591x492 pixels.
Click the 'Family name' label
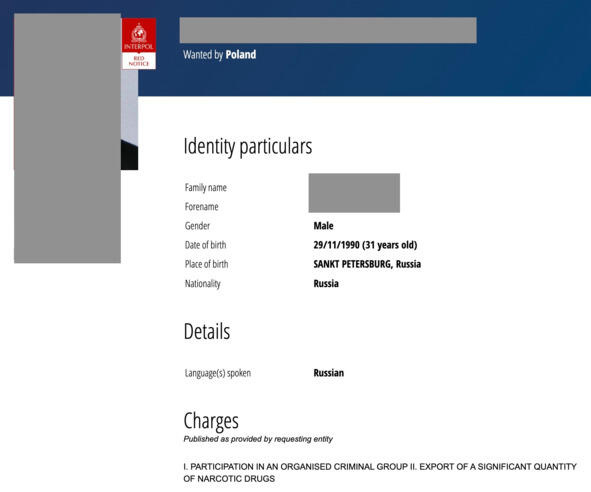(206, 187)
